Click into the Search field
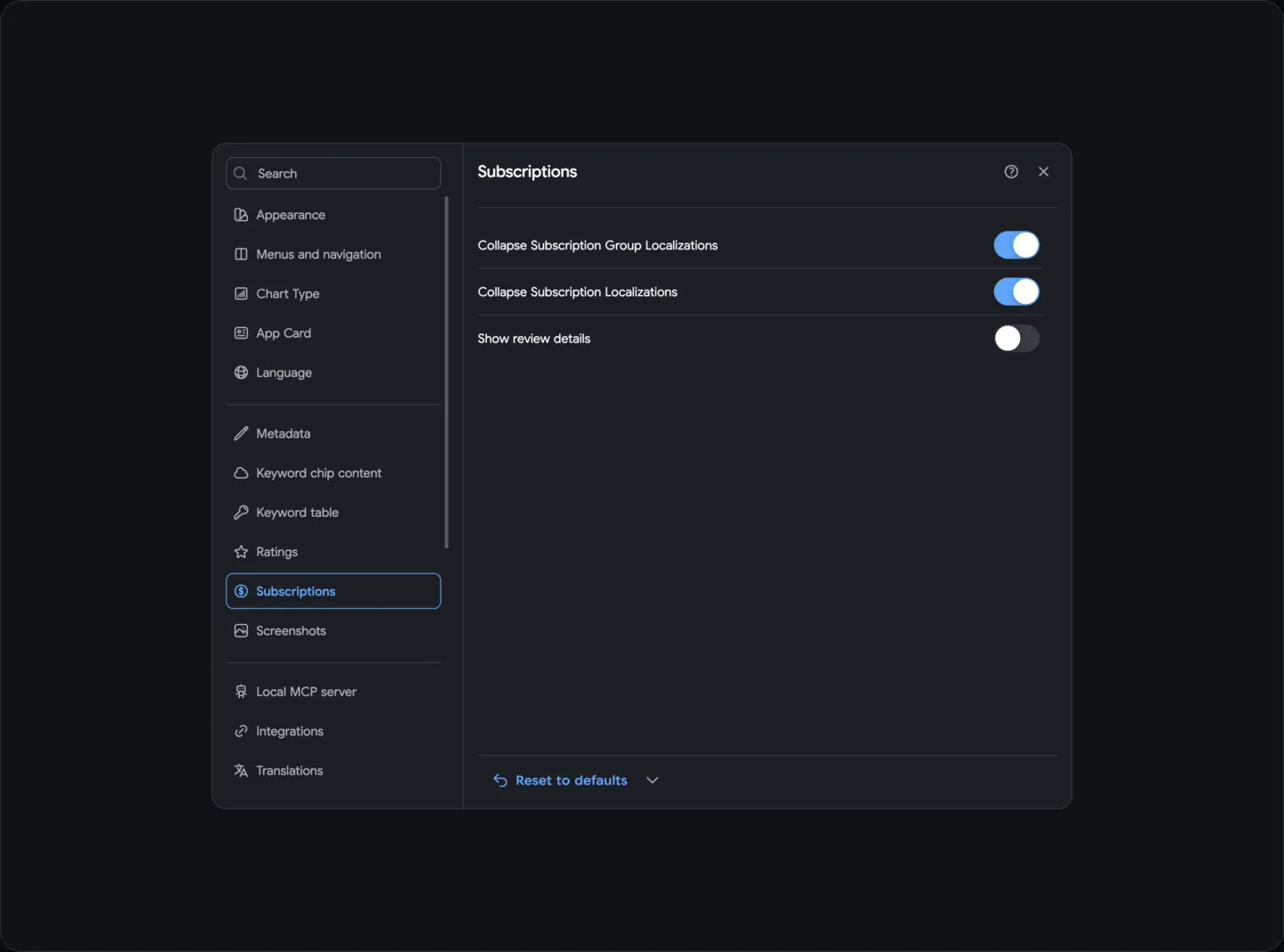 [333, 173]
